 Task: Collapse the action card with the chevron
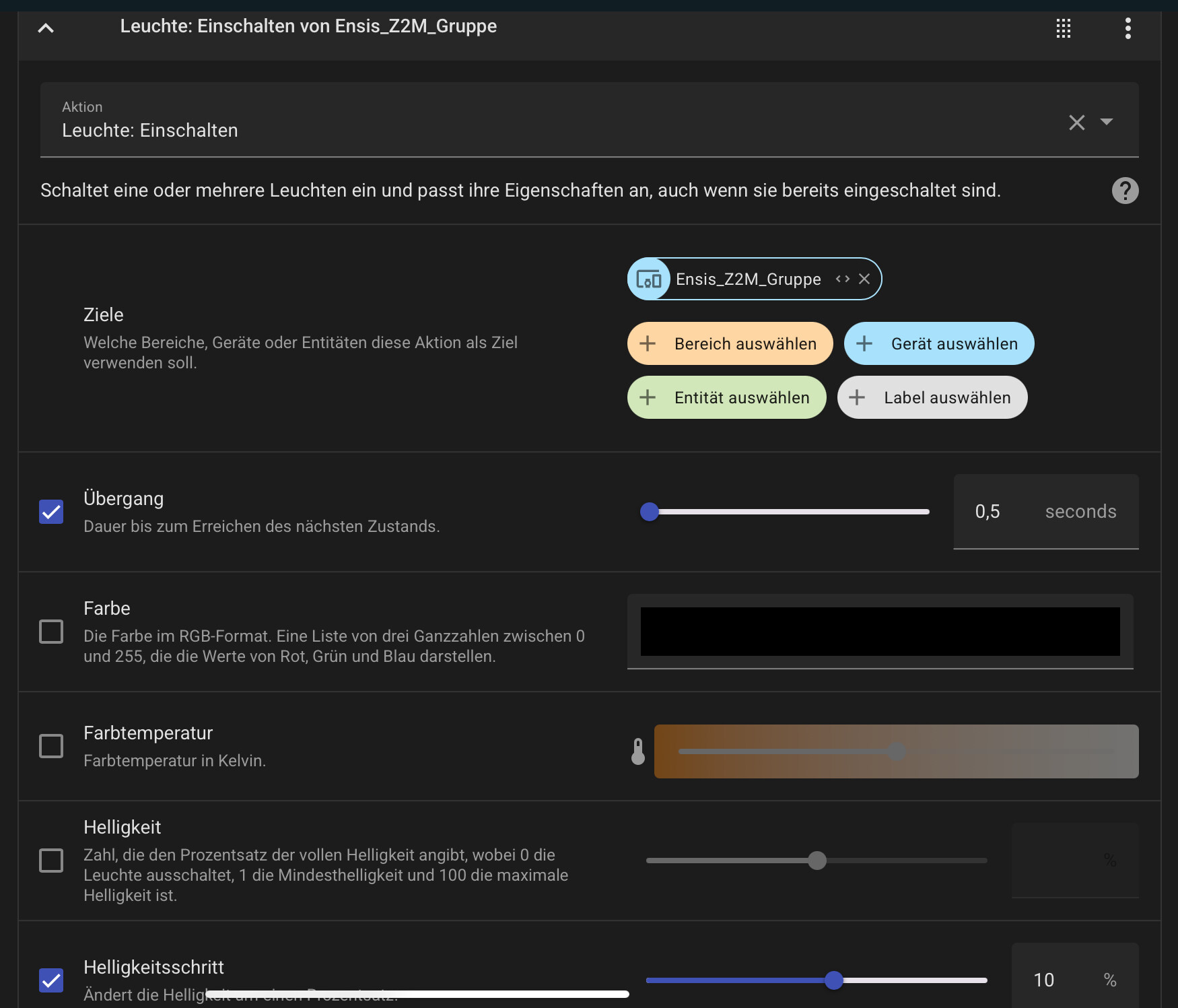coord(46,28)
